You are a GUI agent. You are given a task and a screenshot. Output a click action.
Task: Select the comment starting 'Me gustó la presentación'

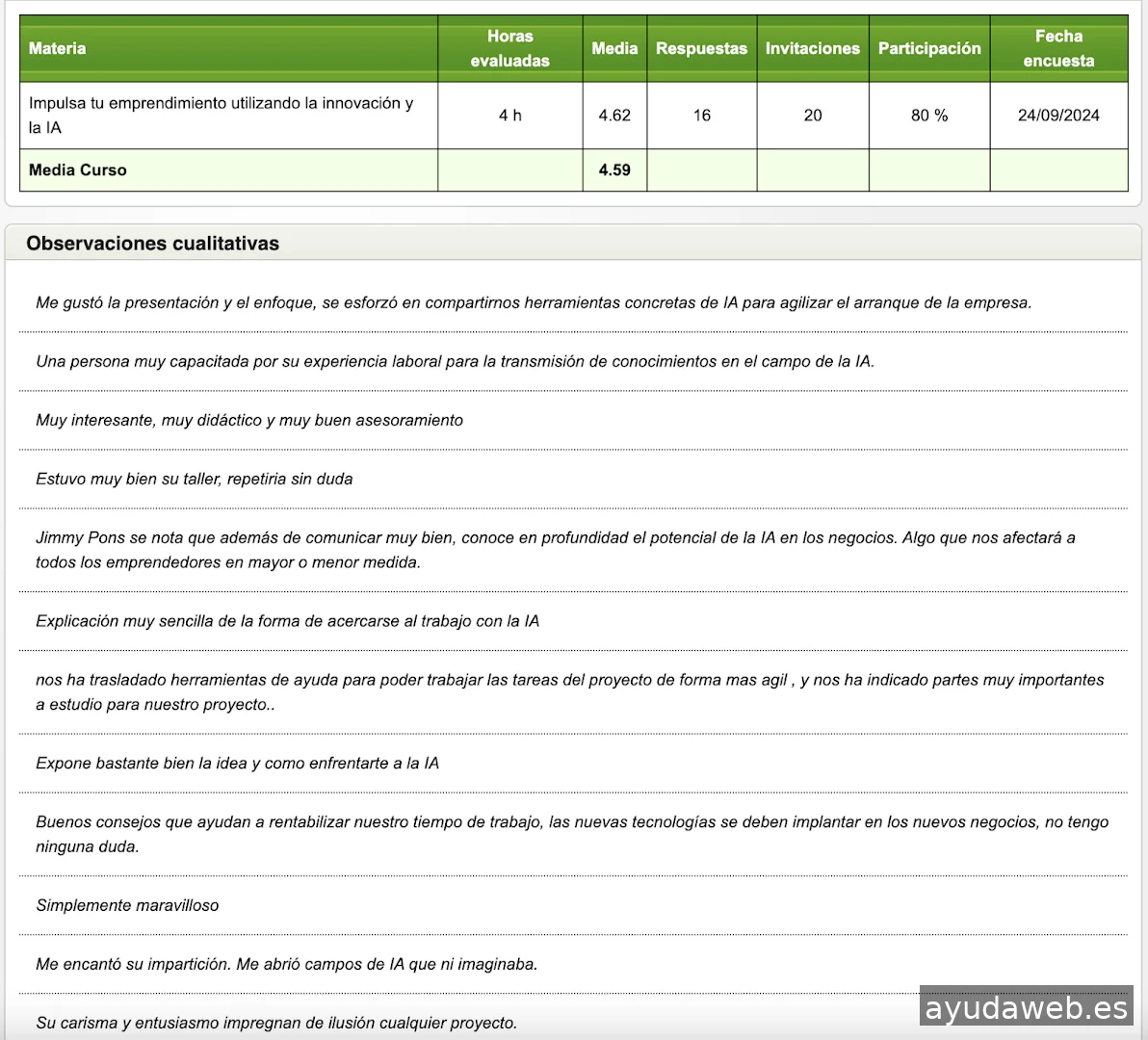(x=534, y=303)
